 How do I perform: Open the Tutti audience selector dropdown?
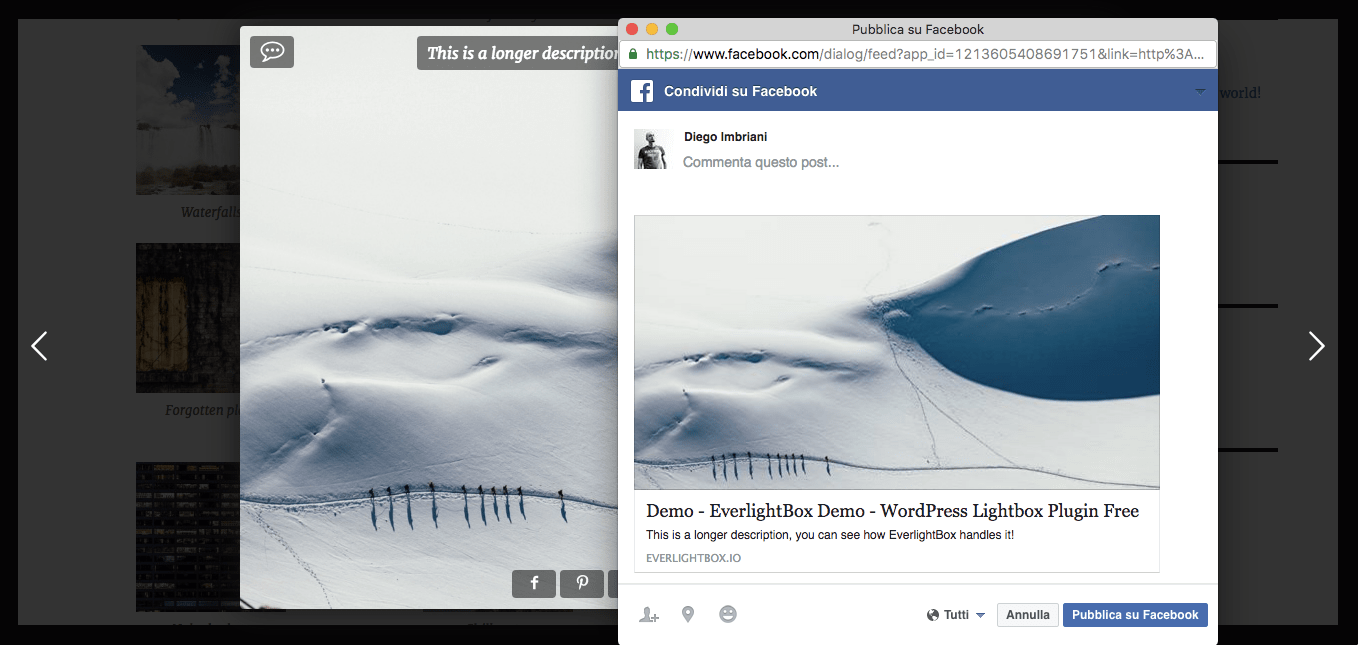pyautogui.click(x=956, y=615)
